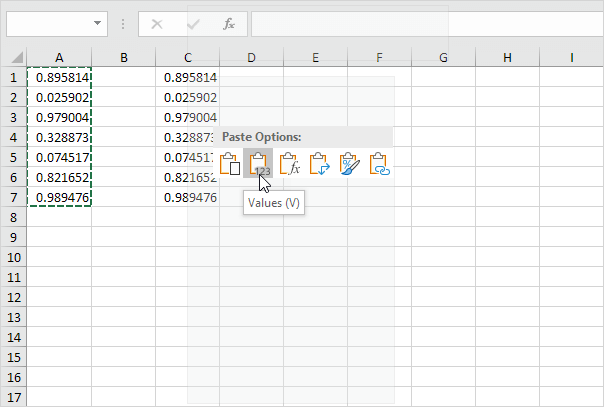This screenshot has width=604, height=407.
Task: Pick the Transpose paste option
Action: click(x=319, y=164)
